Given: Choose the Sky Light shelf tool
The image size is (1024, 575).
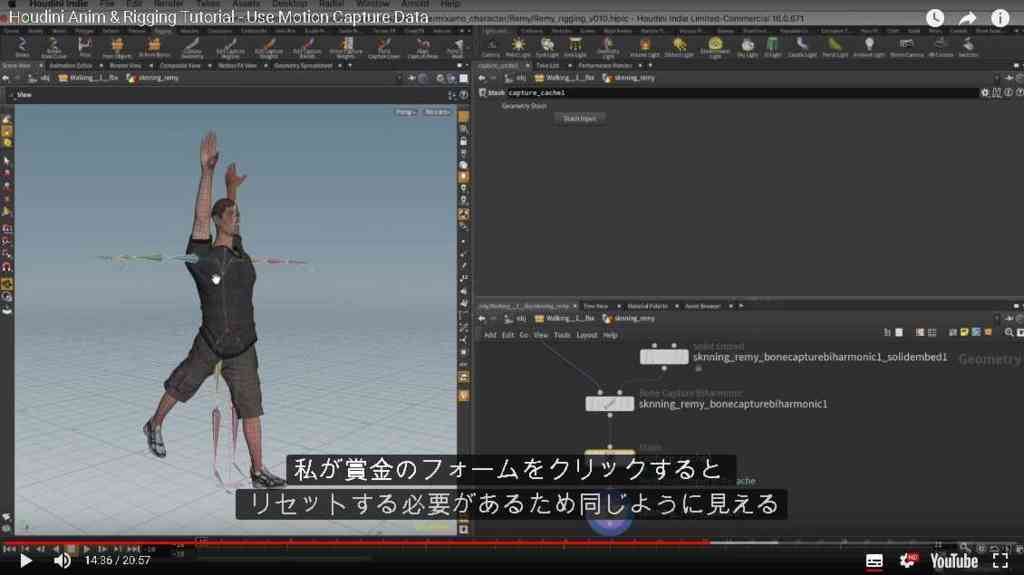Looking at the screenshot, I should pyautogui.click(x=747, y=47).
